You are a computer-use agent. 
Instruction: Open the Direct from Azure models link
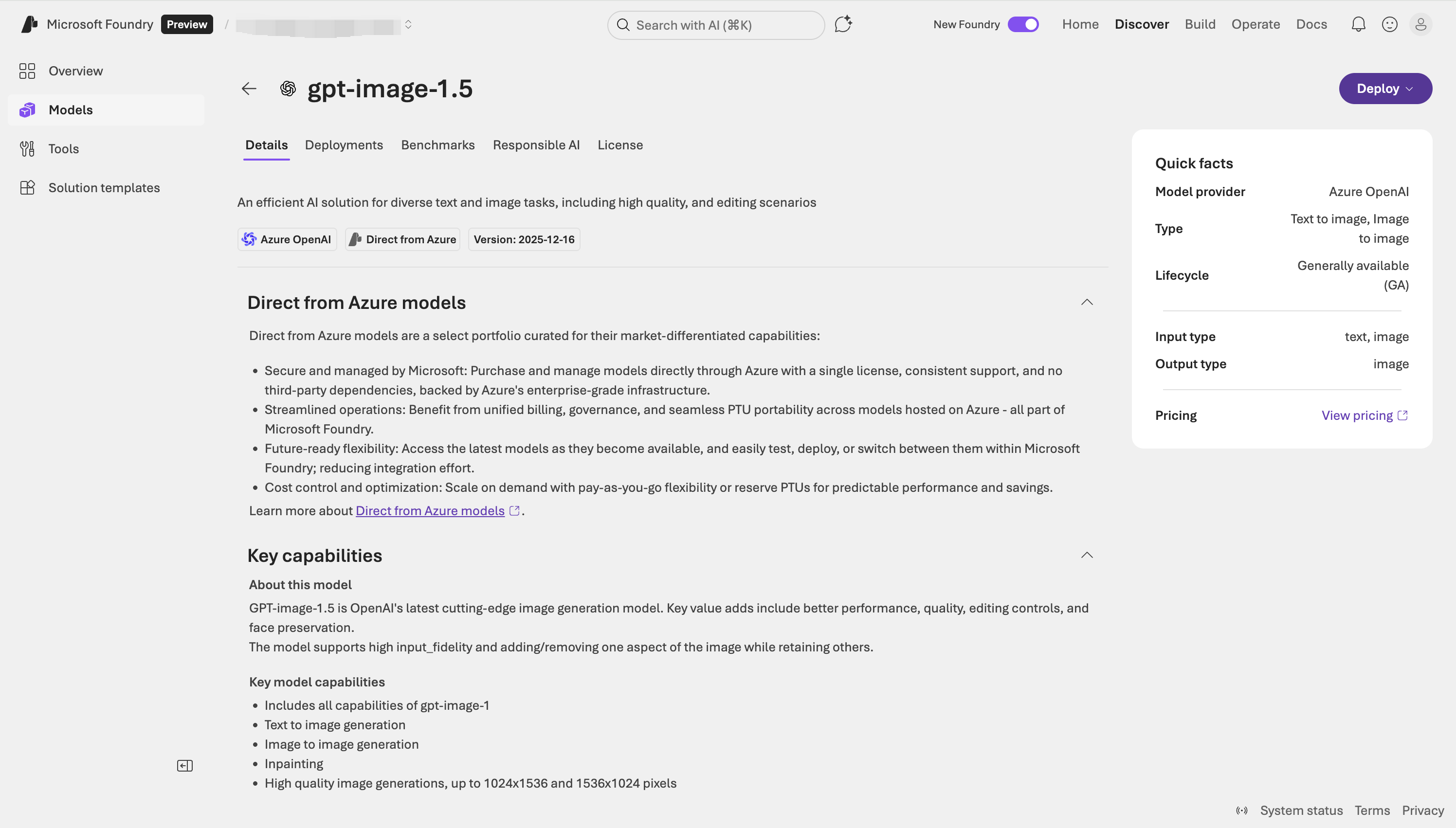click(429, 510)
